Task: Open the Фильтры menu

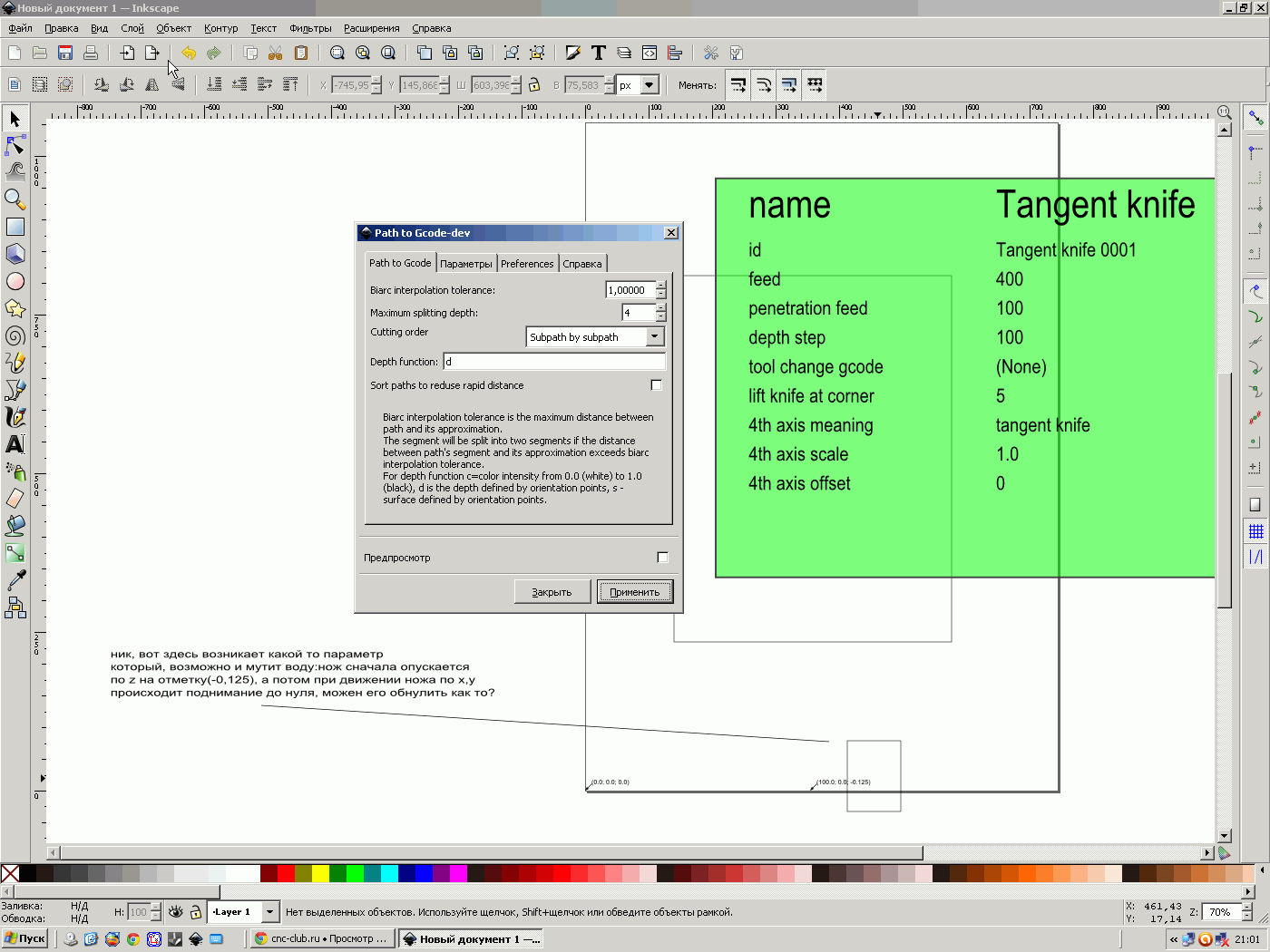Action: (310, 28)
